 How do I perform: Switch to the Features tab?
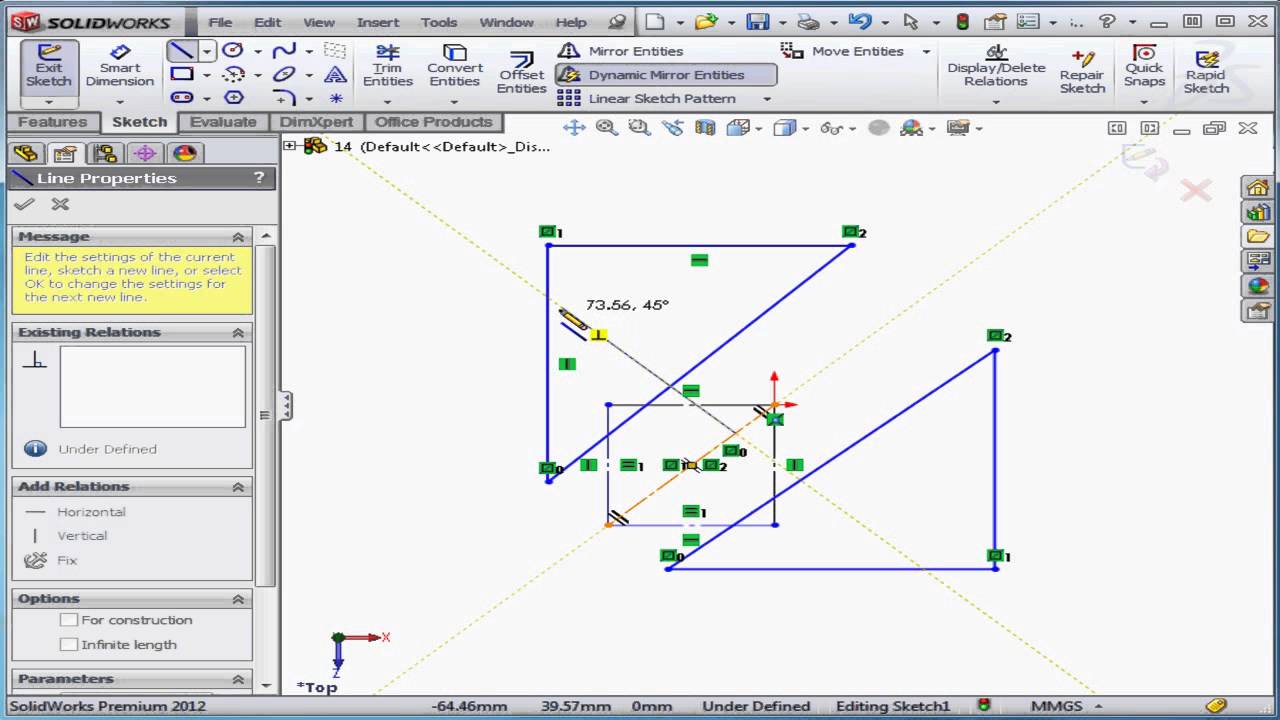tap(52, 122)
